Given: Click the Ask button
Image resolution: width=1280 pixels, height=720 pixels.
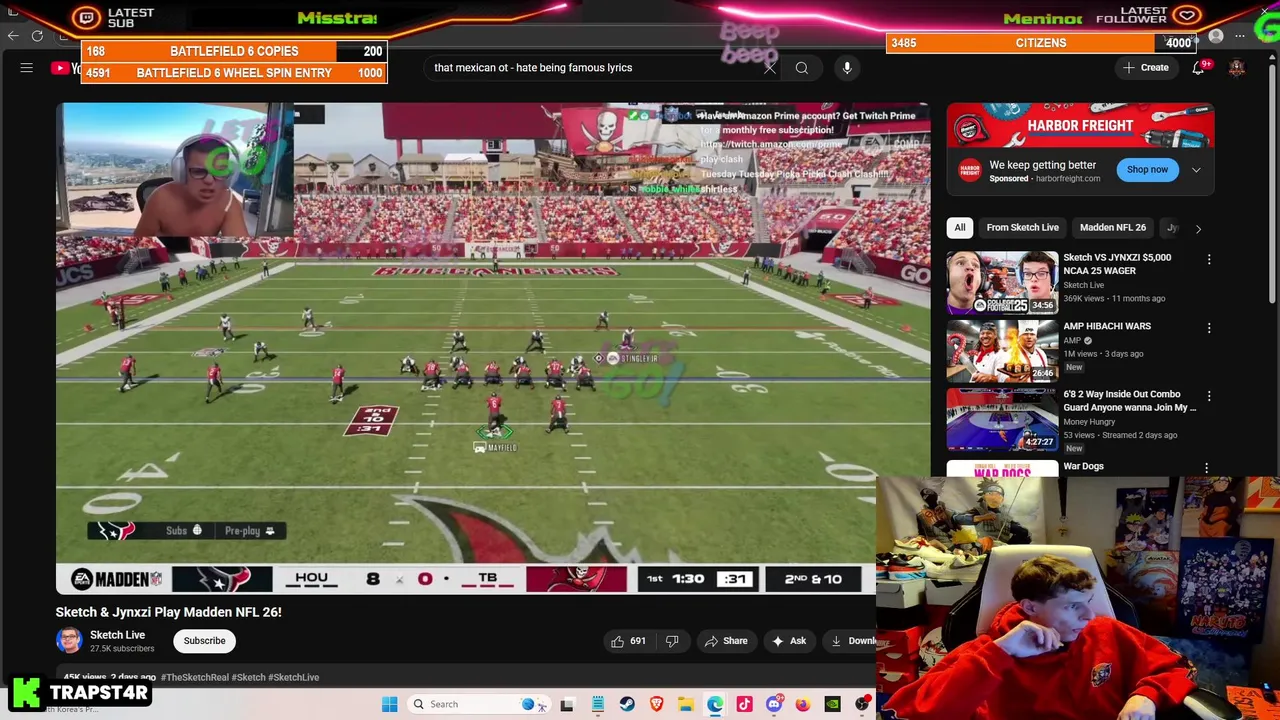Looking at the screenshot, I should click(788, 641).
